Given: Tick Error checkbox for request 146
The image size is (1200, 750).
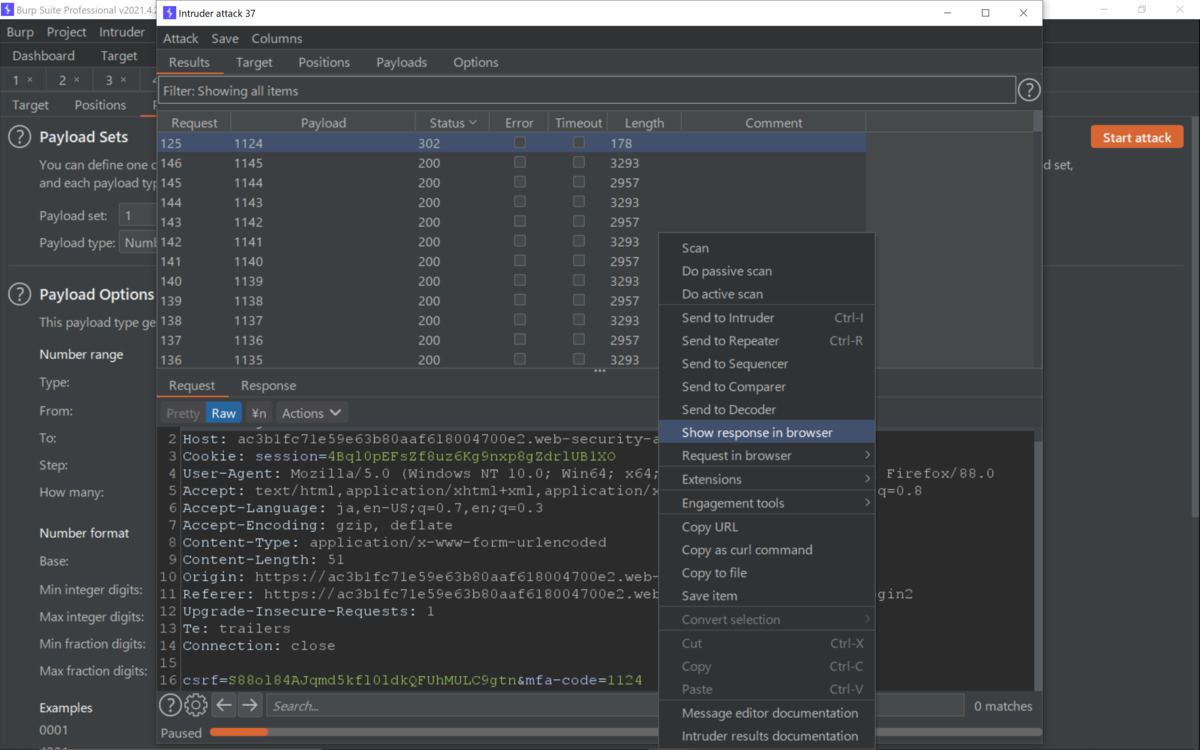Looking at the screenshot, I should 519,163.
